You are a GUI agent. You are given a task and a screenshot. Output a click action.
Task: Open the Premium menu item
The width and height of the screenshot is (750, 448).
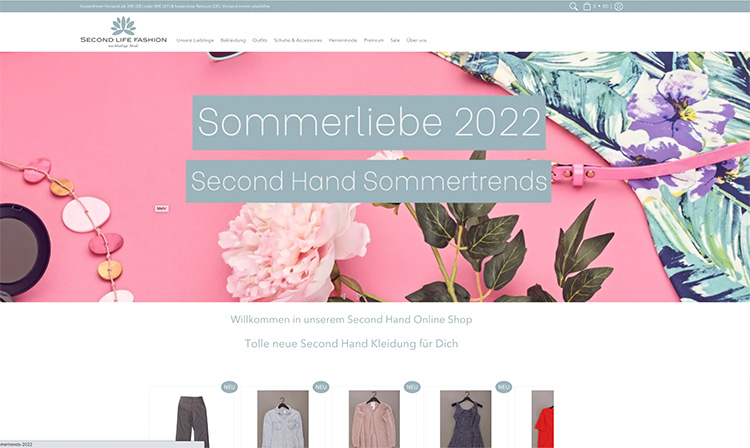374,40
